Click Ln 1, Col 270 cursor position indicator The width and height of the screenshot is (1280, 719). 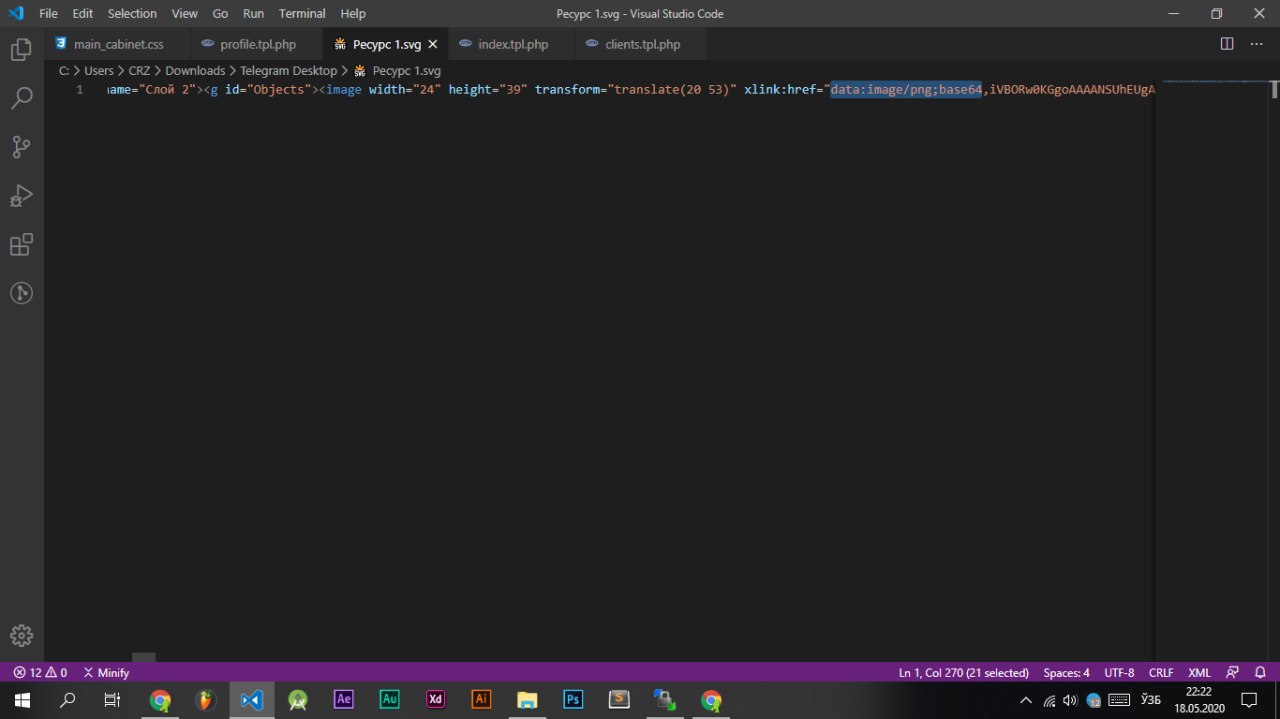[x=963, y=673]
